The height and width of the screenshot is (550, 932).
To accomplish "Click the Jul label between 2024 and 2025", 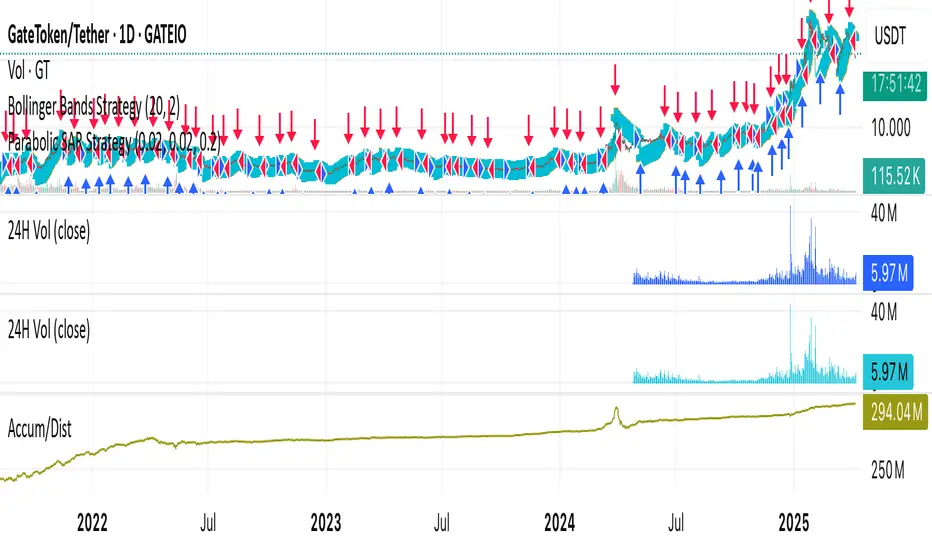I will click(676, 523).
